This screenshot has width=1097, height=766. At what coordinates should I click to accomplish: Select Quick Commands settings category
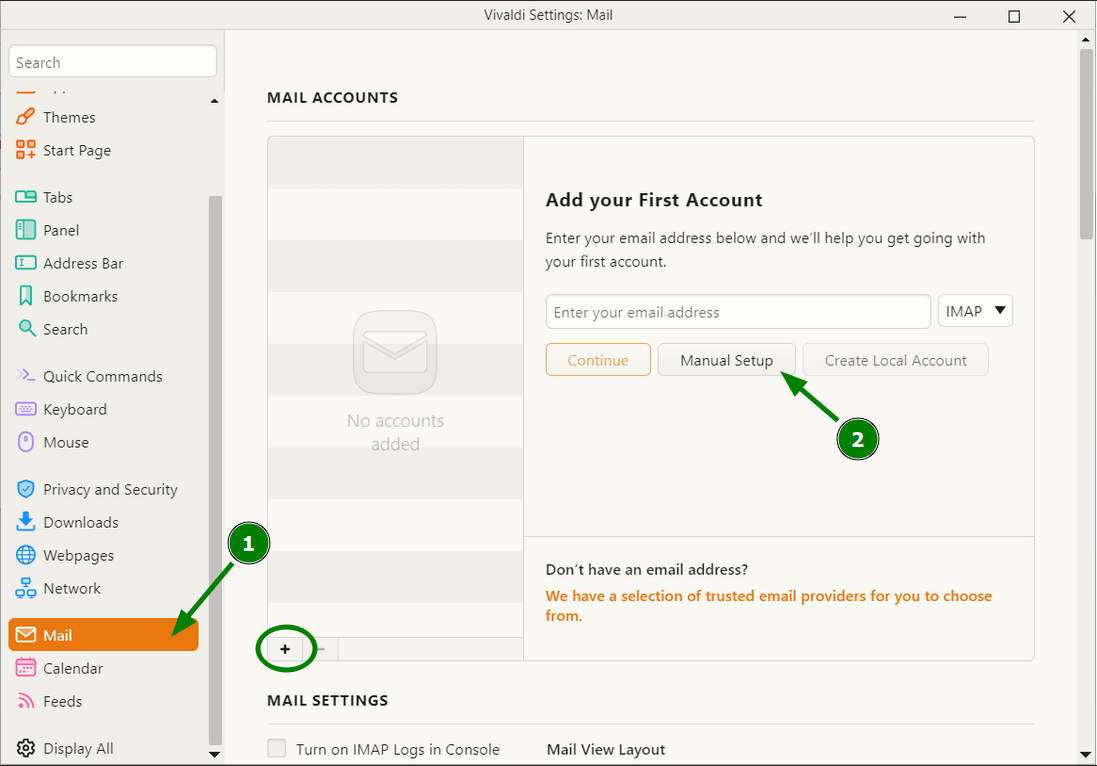click(102, 376)
